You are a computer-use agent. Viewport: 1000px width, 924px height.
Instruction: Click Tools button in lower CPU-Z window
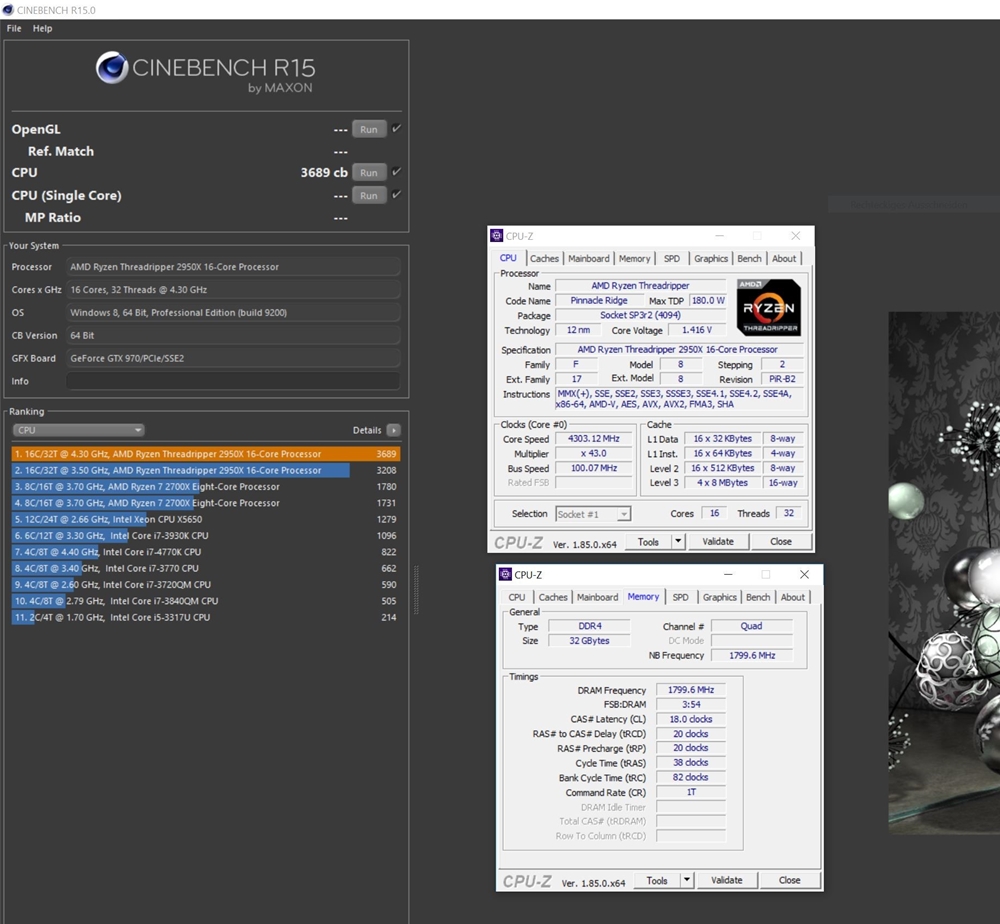click(657, 881)
